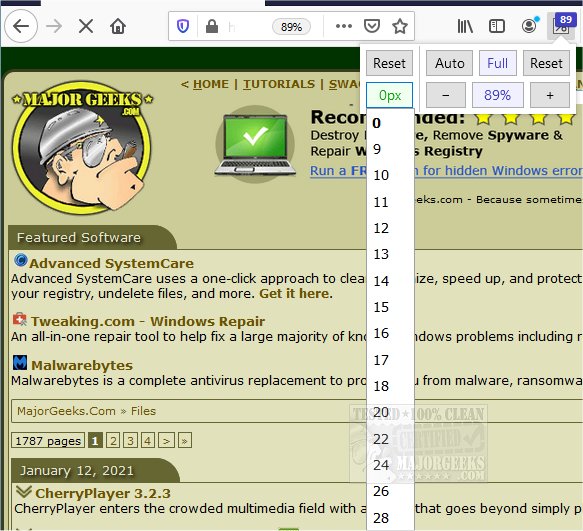Click the Files breadcrumb link
583x531 pixels.
pos(143,411)
